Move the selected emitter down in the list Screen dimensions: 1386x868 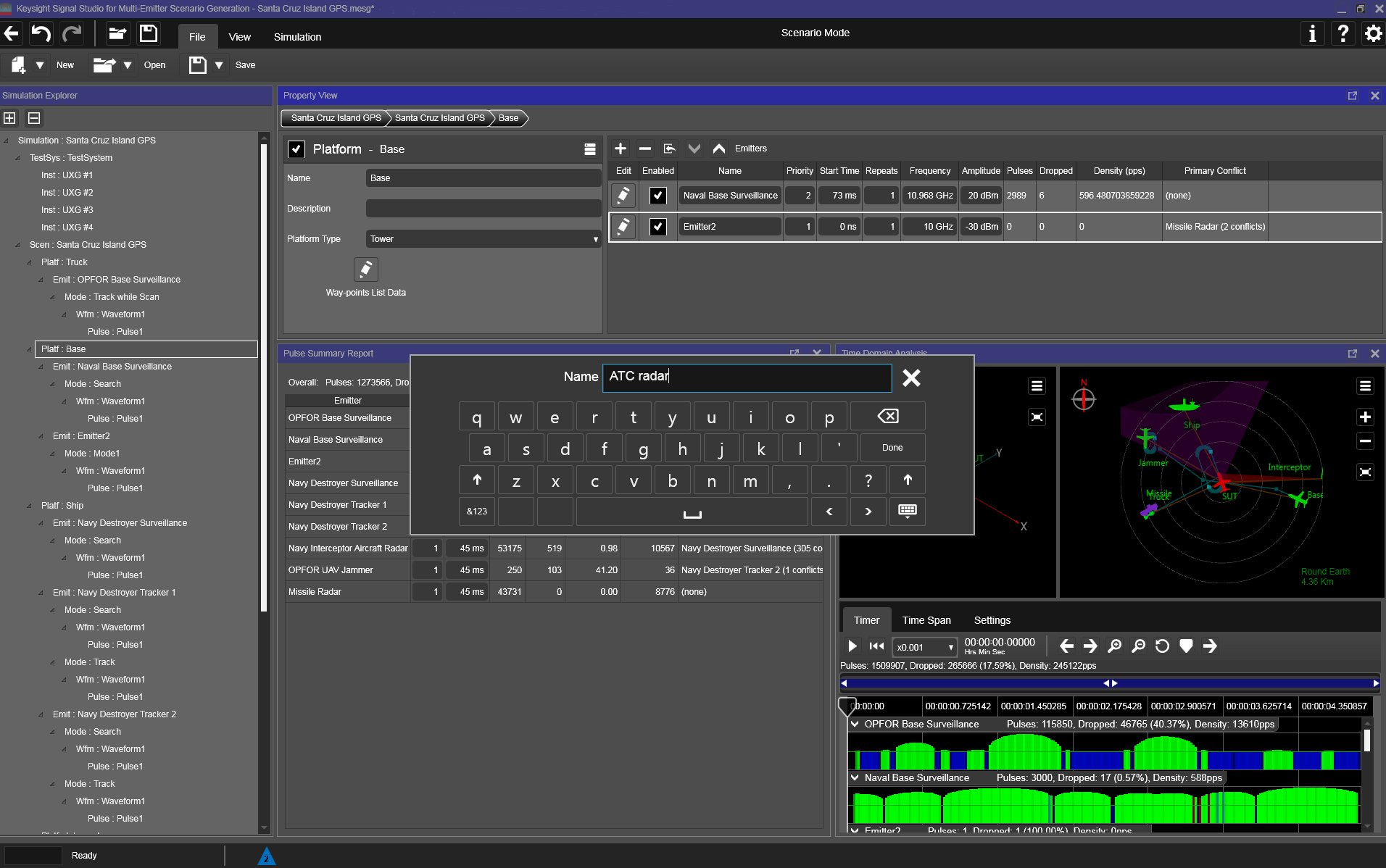[x=694, y=149]
